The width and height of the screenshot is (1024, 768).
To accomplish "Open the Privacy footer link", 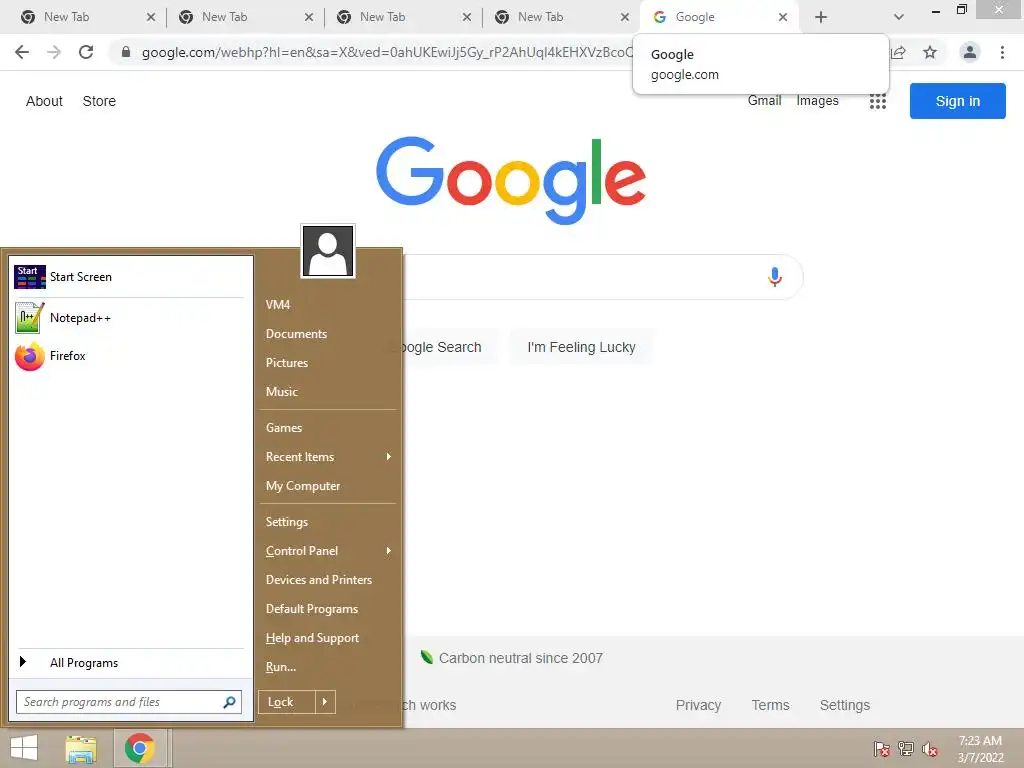I will click(698, 705).
